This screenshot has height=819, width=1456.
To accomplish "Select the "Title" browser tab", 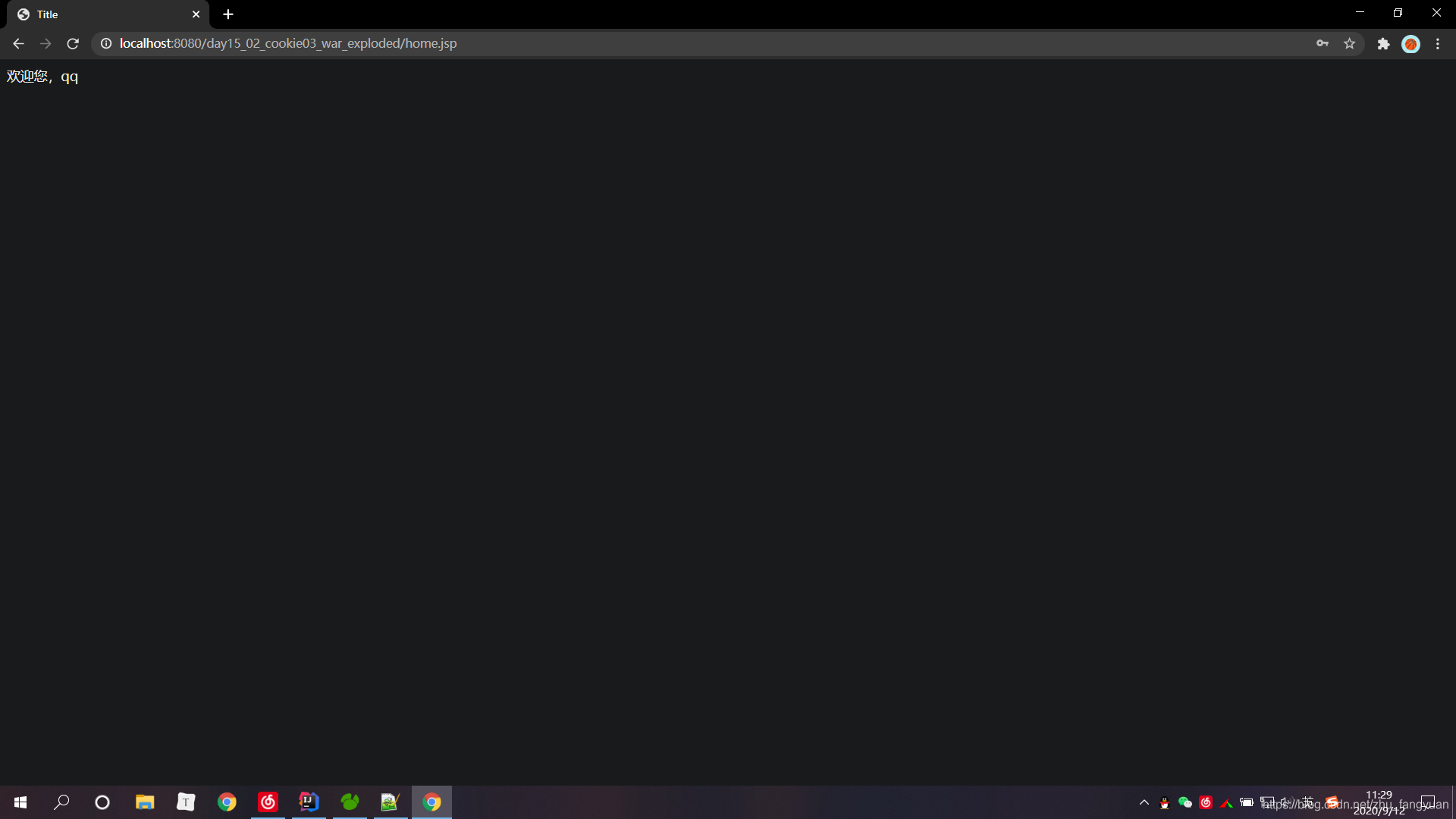I will 106,14.
